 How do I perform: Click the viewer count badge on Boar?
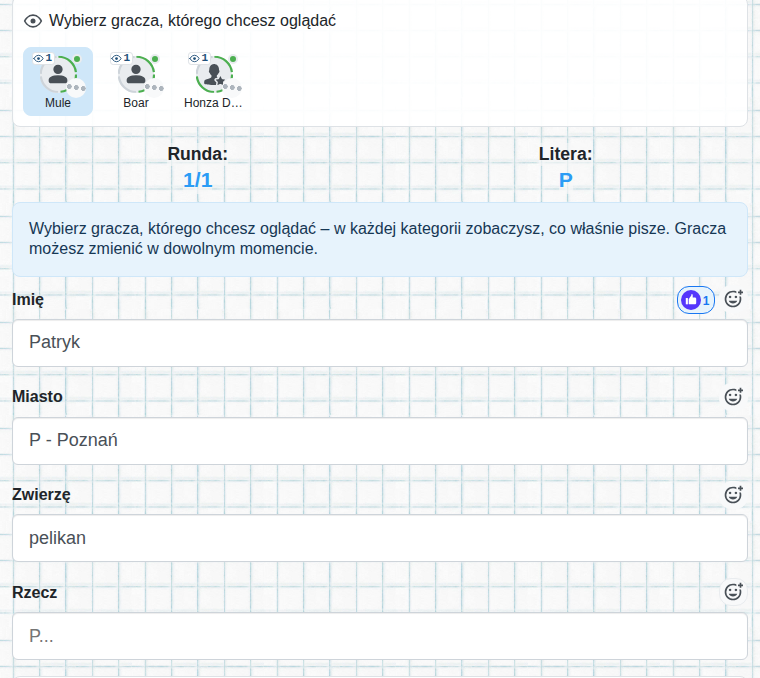click(121, 58)
